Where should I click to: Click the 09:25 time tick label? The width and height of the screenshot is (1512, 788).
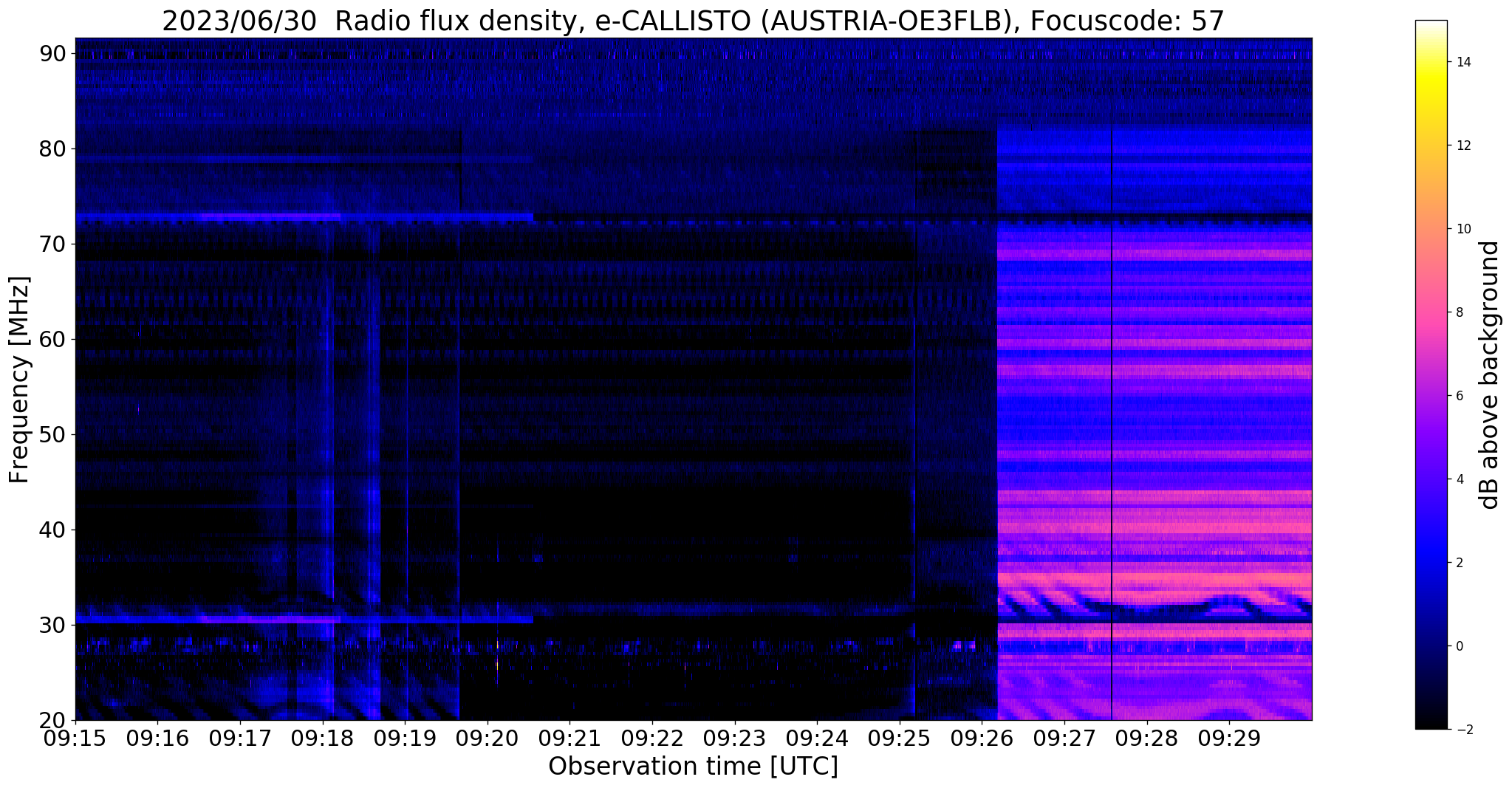click(x=899, y=737)
